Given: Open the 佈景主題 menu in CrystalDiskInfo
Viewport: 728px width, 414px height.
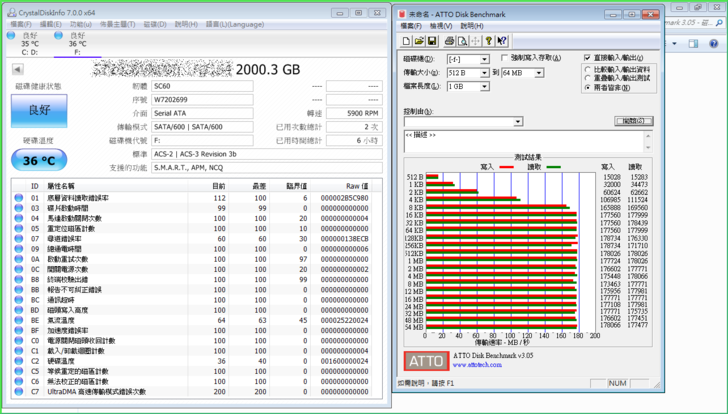Looking at the screenshot, I should 119,24.
